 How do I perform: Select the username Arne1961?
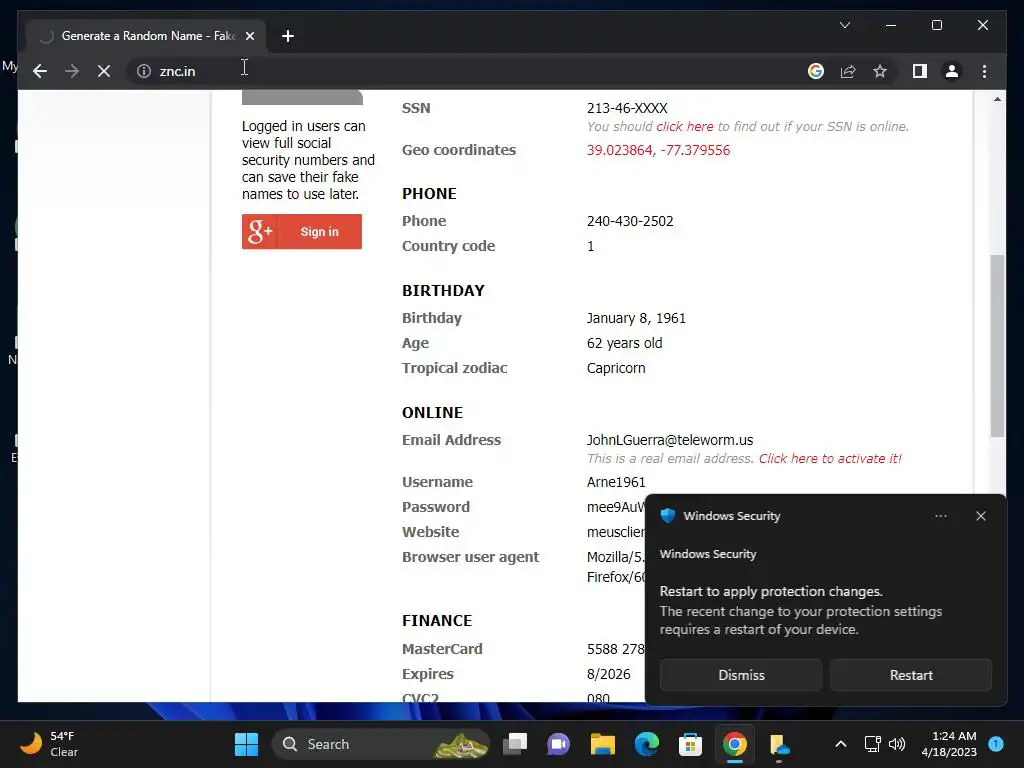coord(616,482)
